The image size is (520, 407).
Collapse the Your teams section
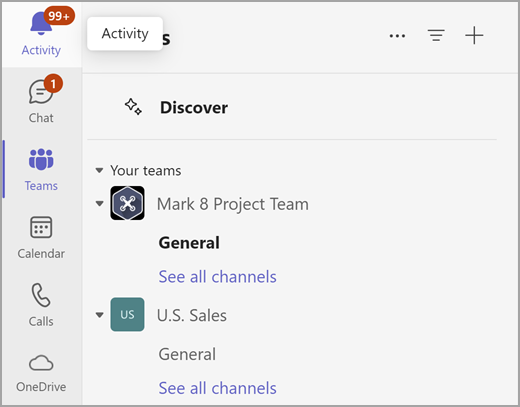point(99,170)
